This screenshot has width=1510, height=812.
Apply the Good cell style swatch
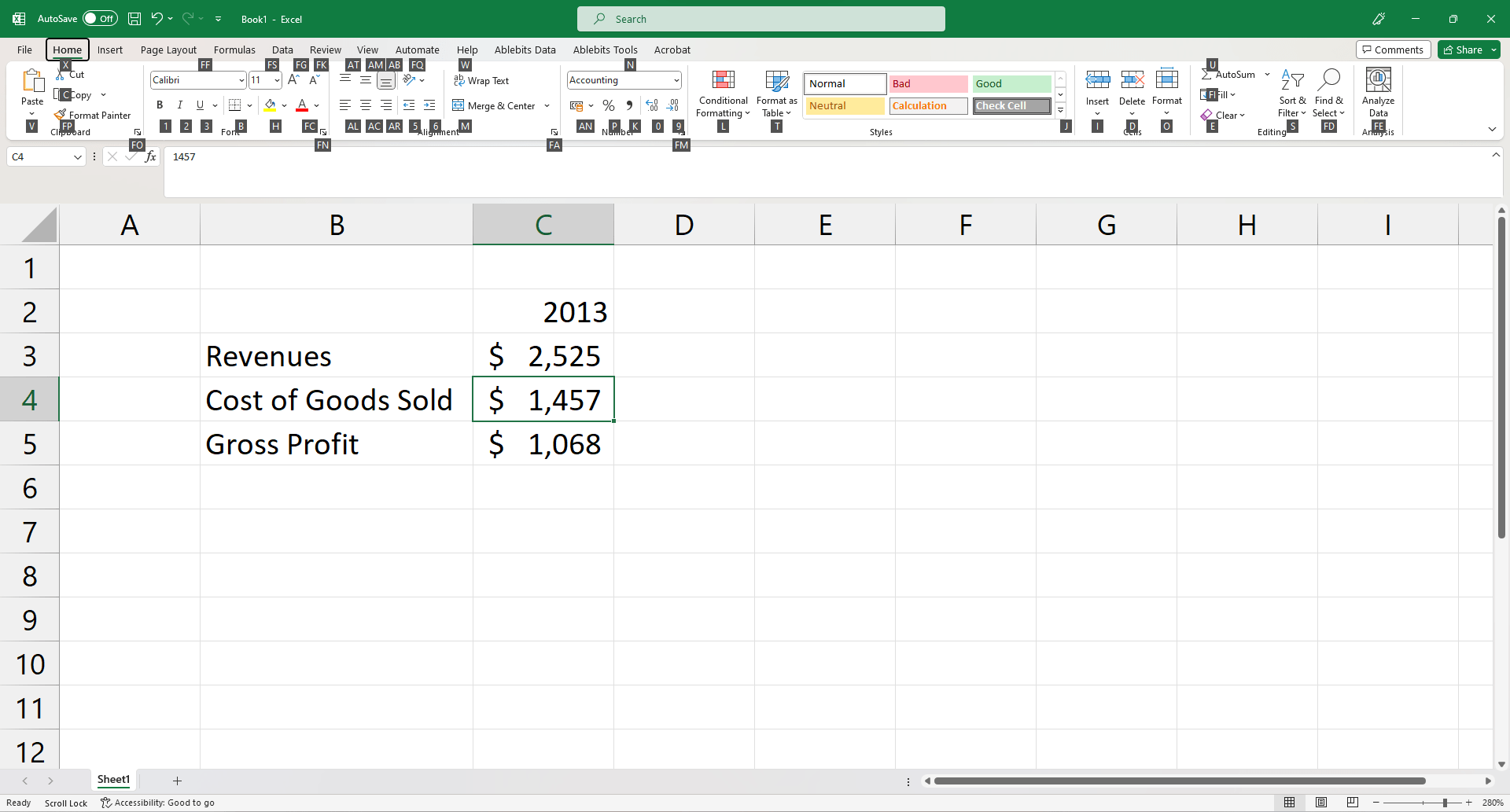pyautogui.click(x=1011, y=83)
